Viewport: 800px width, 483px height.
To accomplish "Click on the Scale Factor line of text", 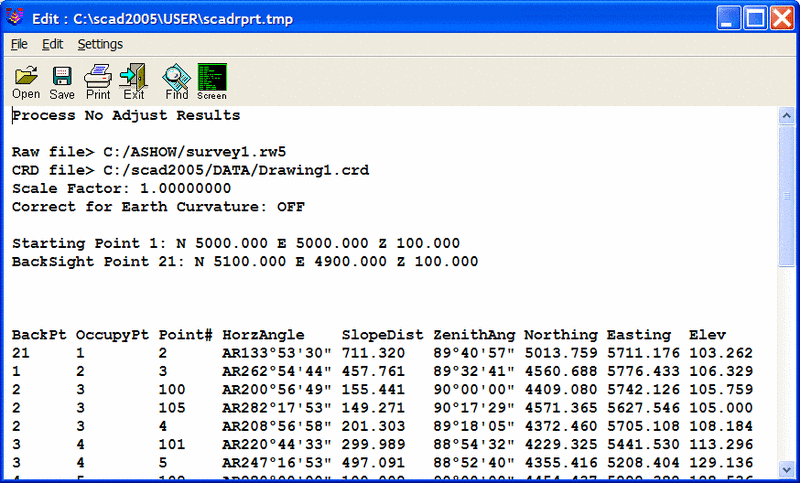I will [121, 189].
